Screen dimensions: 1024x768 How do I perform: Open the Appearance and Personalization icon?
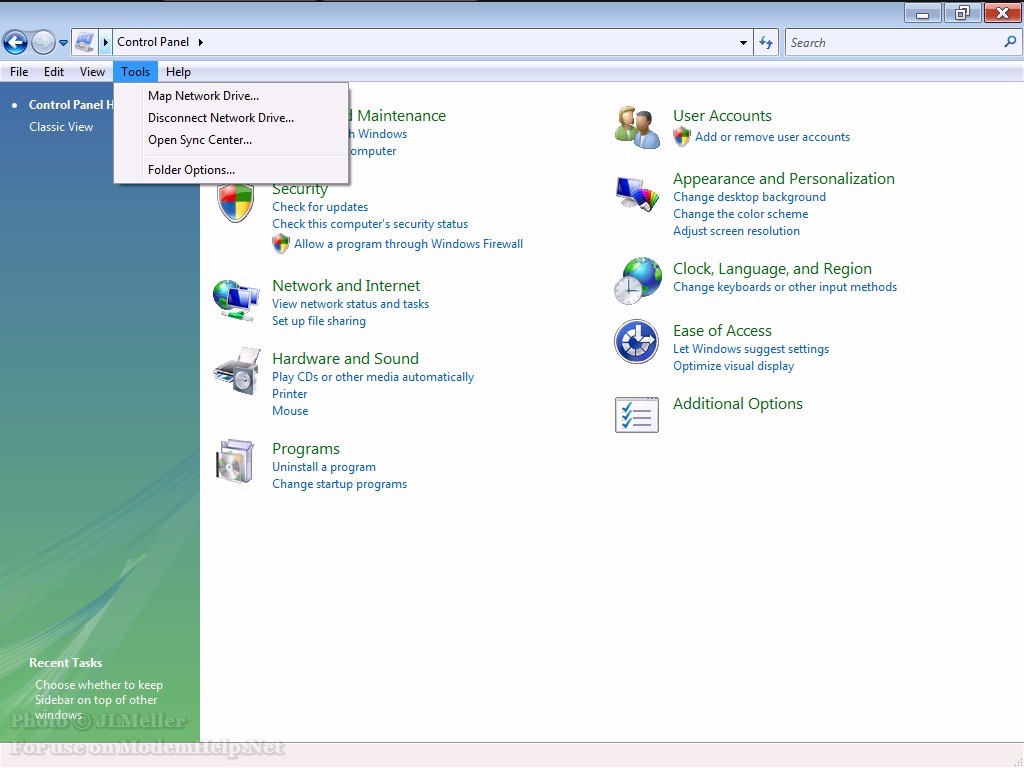pos(637,194)
